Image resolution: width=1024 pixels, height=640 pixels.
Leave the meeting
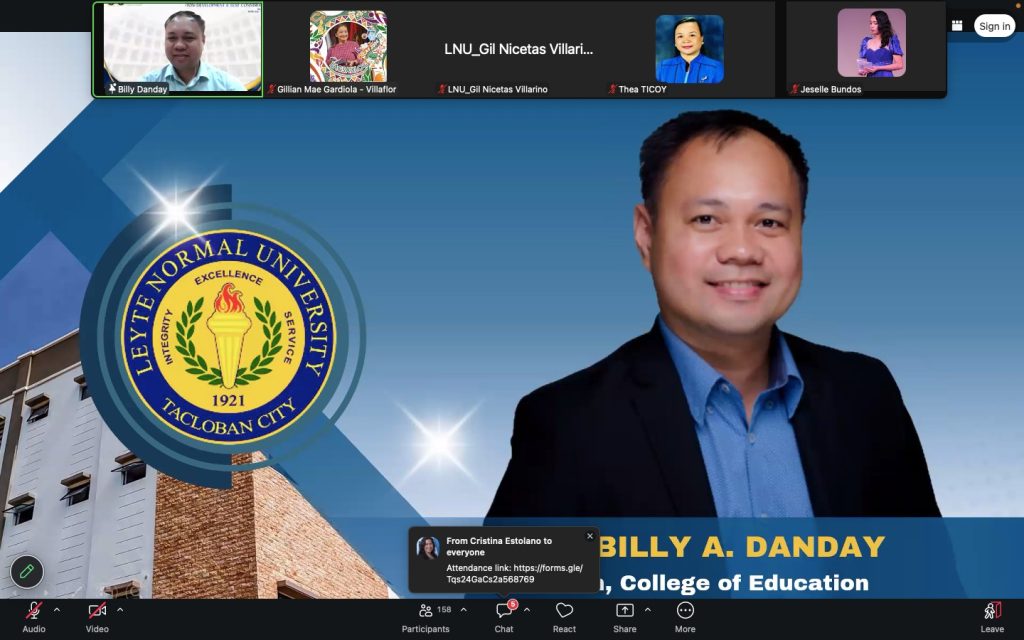992,617
